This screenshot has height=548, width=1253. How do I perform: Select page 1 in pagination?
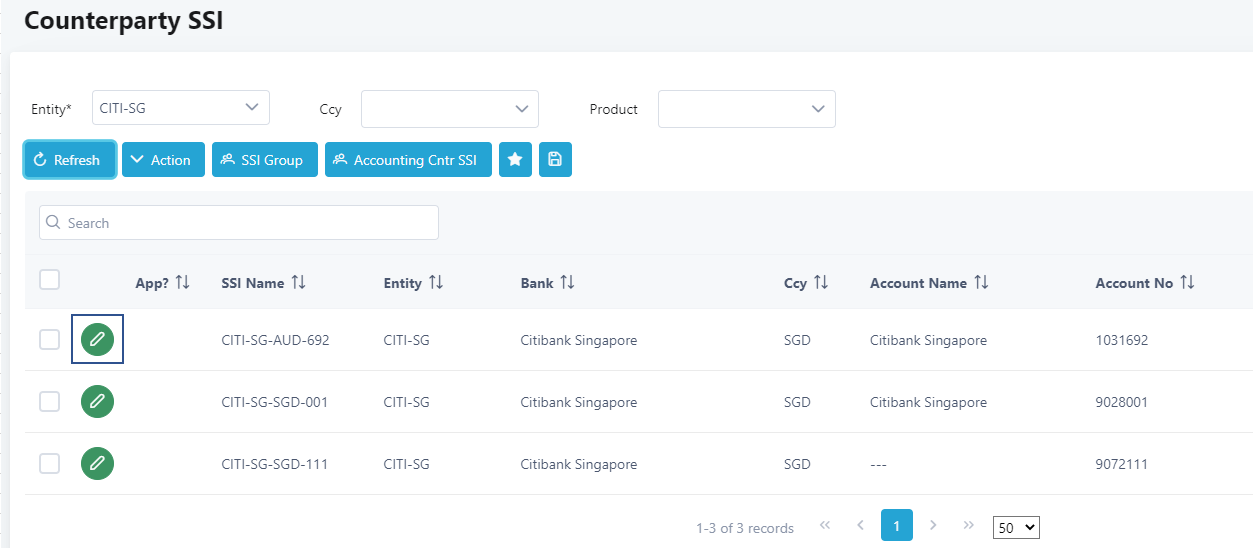tap(897, 525)
